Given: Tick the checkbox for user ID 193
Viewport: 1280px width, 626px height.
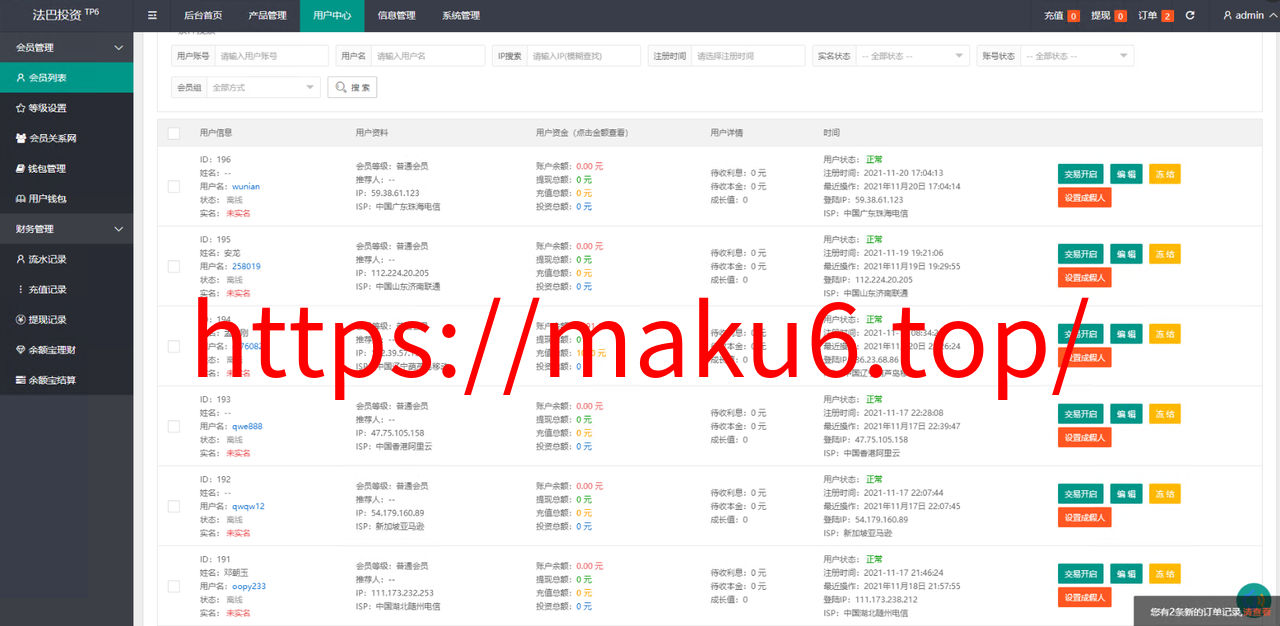Looking at the screenshot, I should click(x=174, y=426).
